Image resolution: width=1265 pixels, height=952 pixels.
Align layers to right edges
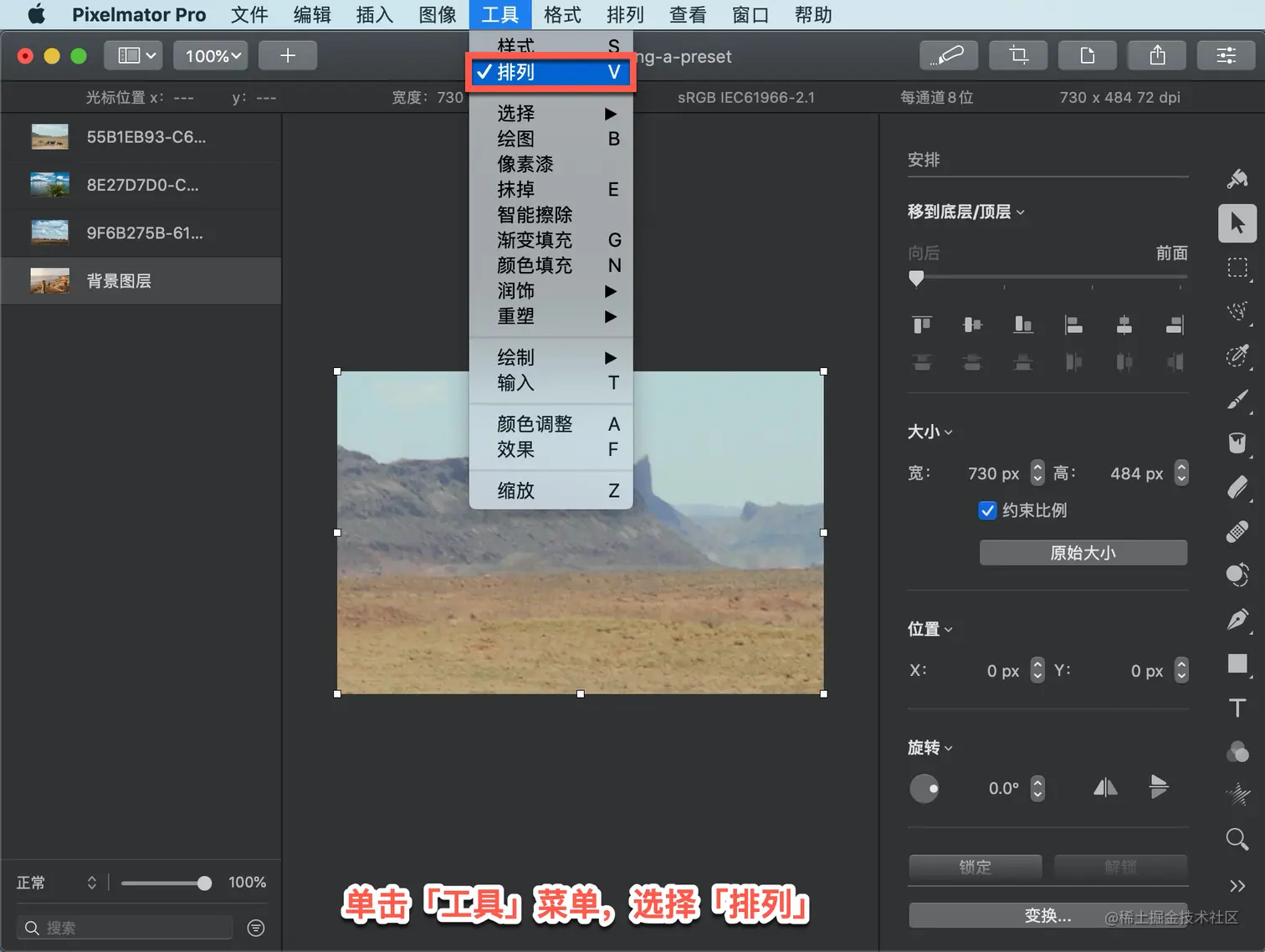pos(1175,324)
